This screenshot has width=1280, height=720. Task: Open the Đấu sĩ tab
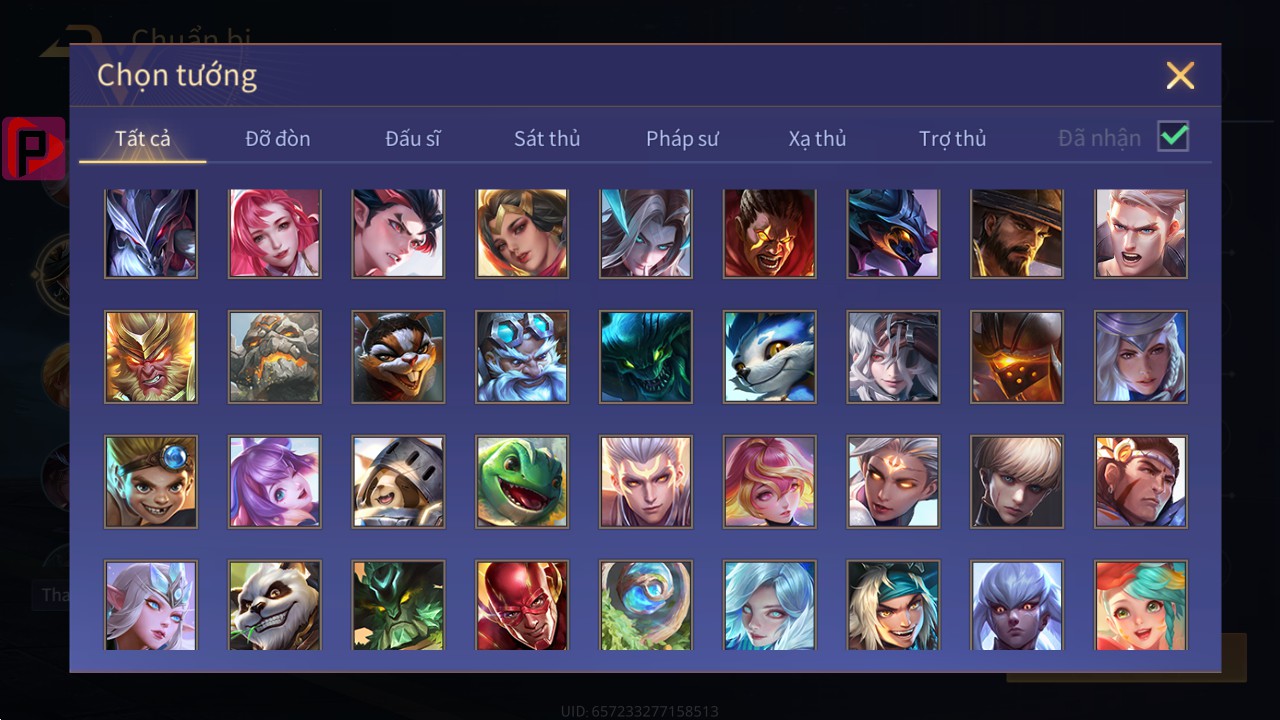pyautogui.click(x=413, y=139)
